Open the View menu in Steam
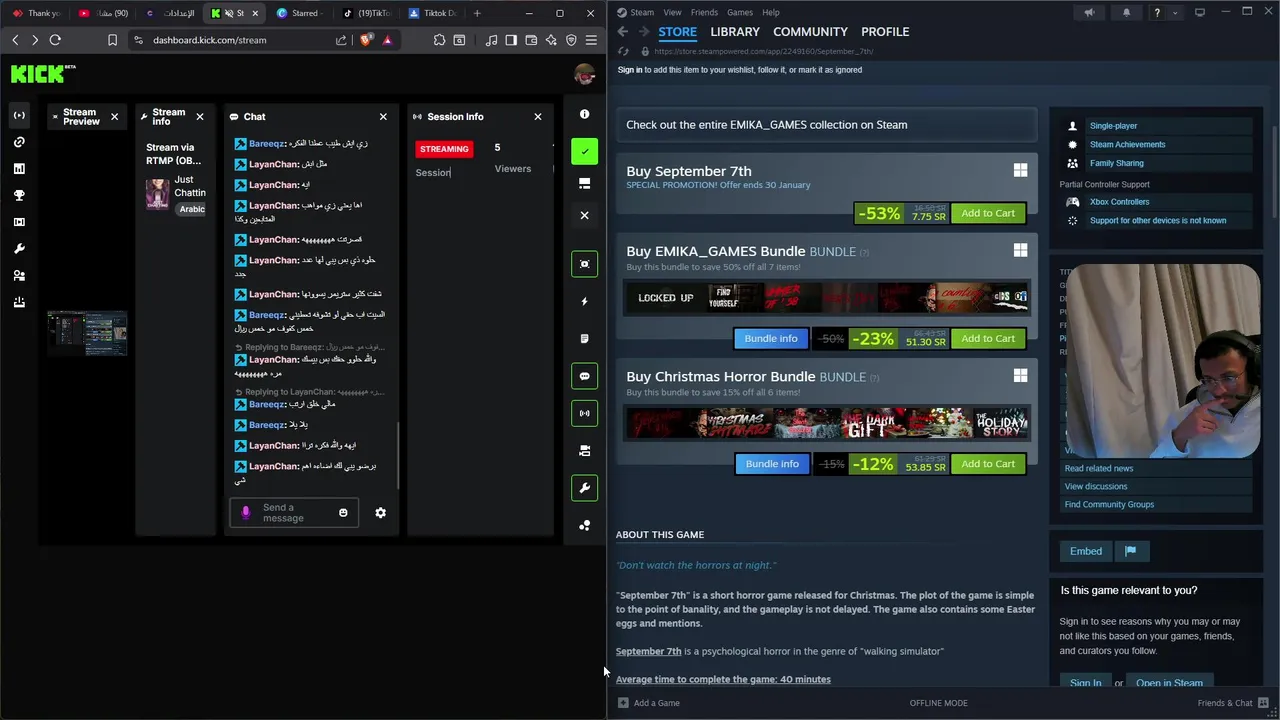 673,12
